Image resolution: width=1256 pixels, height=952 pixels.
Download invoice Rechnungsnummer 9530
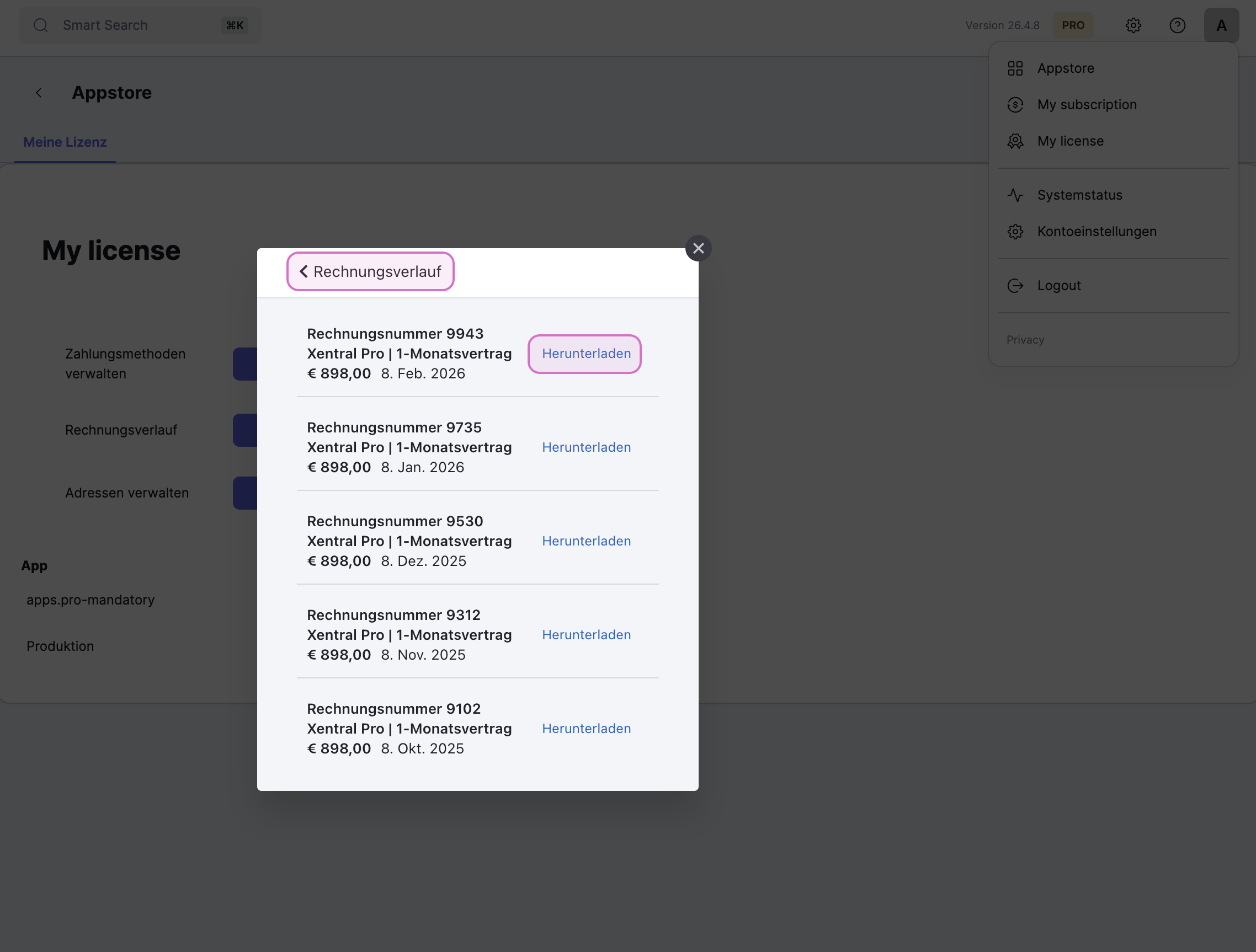pos(586,541)
